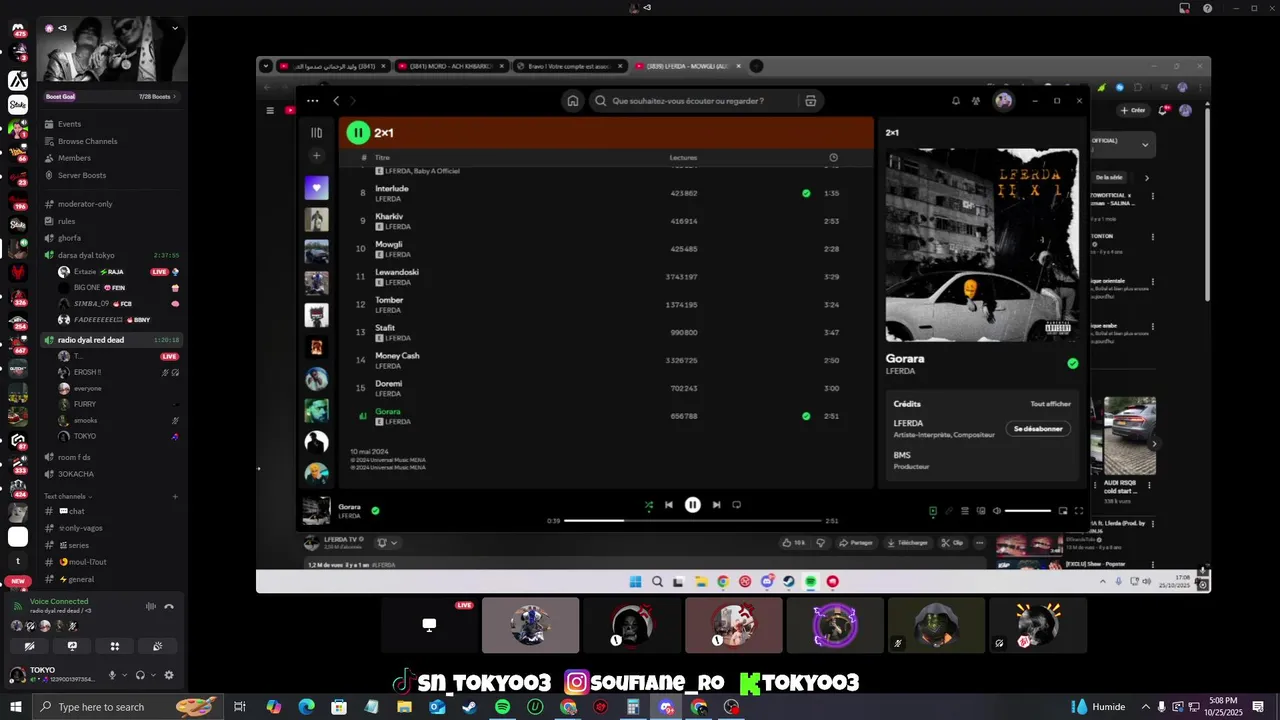Open the Liked Songs heart playlist

click(x=316, y=187)
